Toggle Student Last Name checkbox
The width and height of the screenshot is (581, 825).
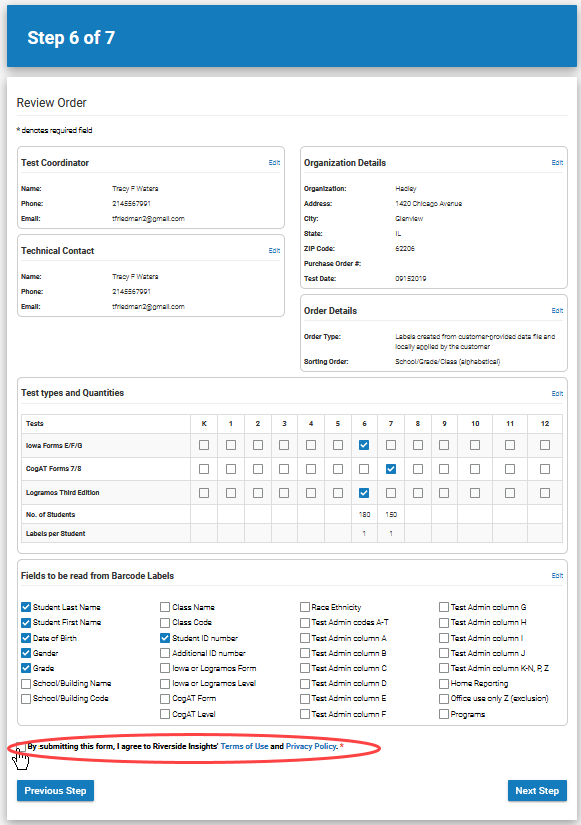point(26,607)
